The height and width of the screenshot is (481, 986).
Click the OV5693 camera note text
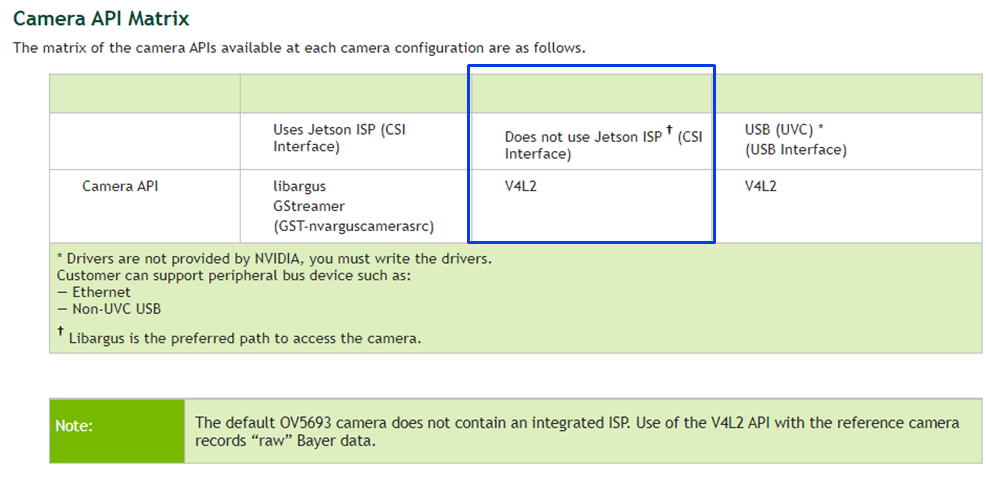point(577,431)
